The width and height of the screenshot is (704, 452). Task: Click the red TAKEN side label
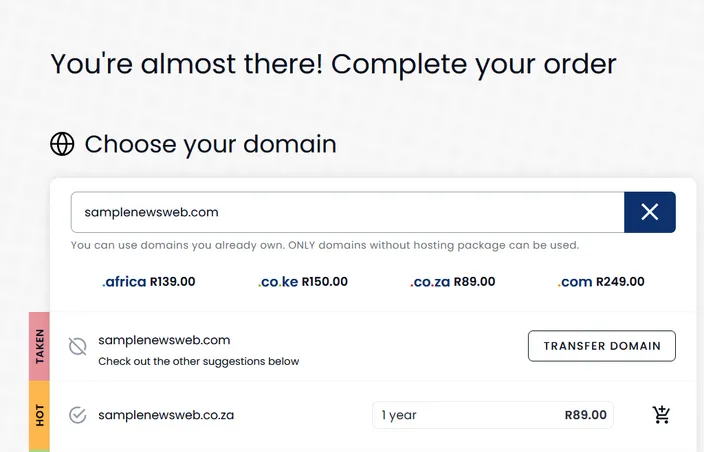tap(40, 346)
